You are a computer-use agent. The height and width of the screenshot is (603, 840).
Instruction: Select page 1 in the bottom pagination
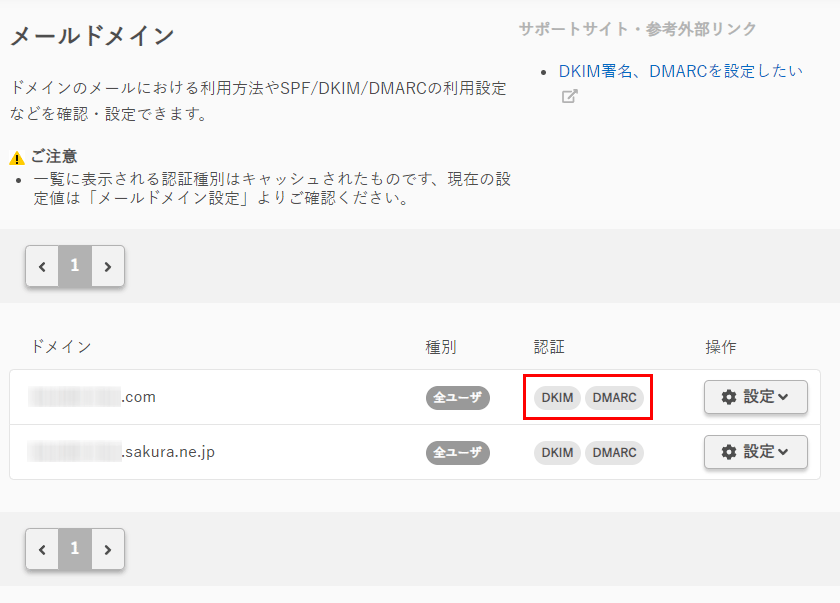coord(75,549)
